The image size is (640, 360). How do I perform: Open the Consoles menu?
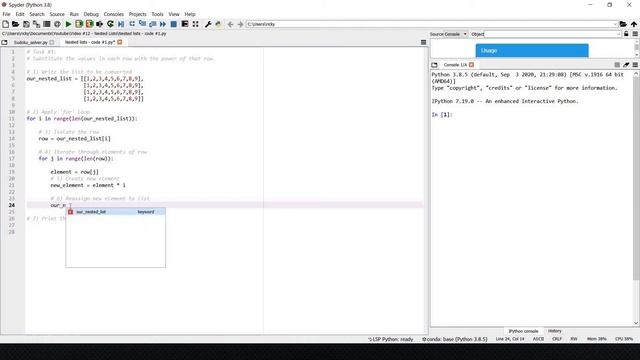(x=113, y=14)
